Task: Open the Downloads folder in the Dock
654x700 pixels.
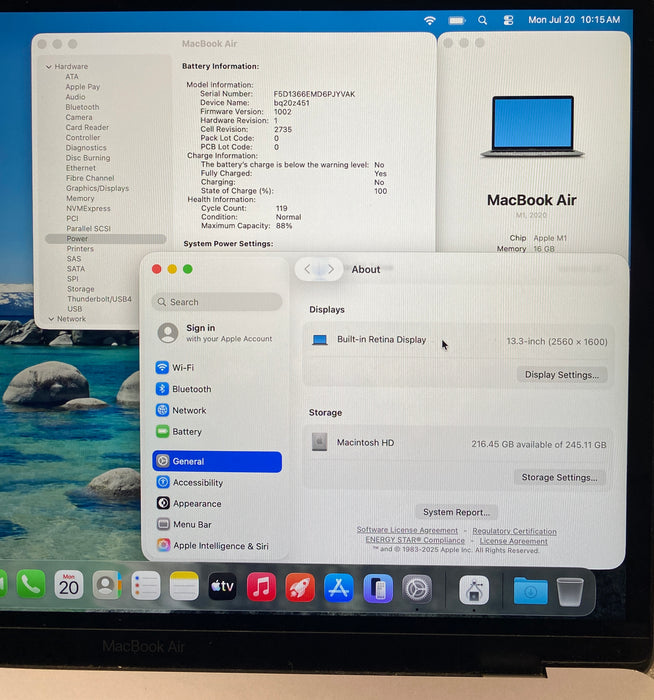Action: 530,591
